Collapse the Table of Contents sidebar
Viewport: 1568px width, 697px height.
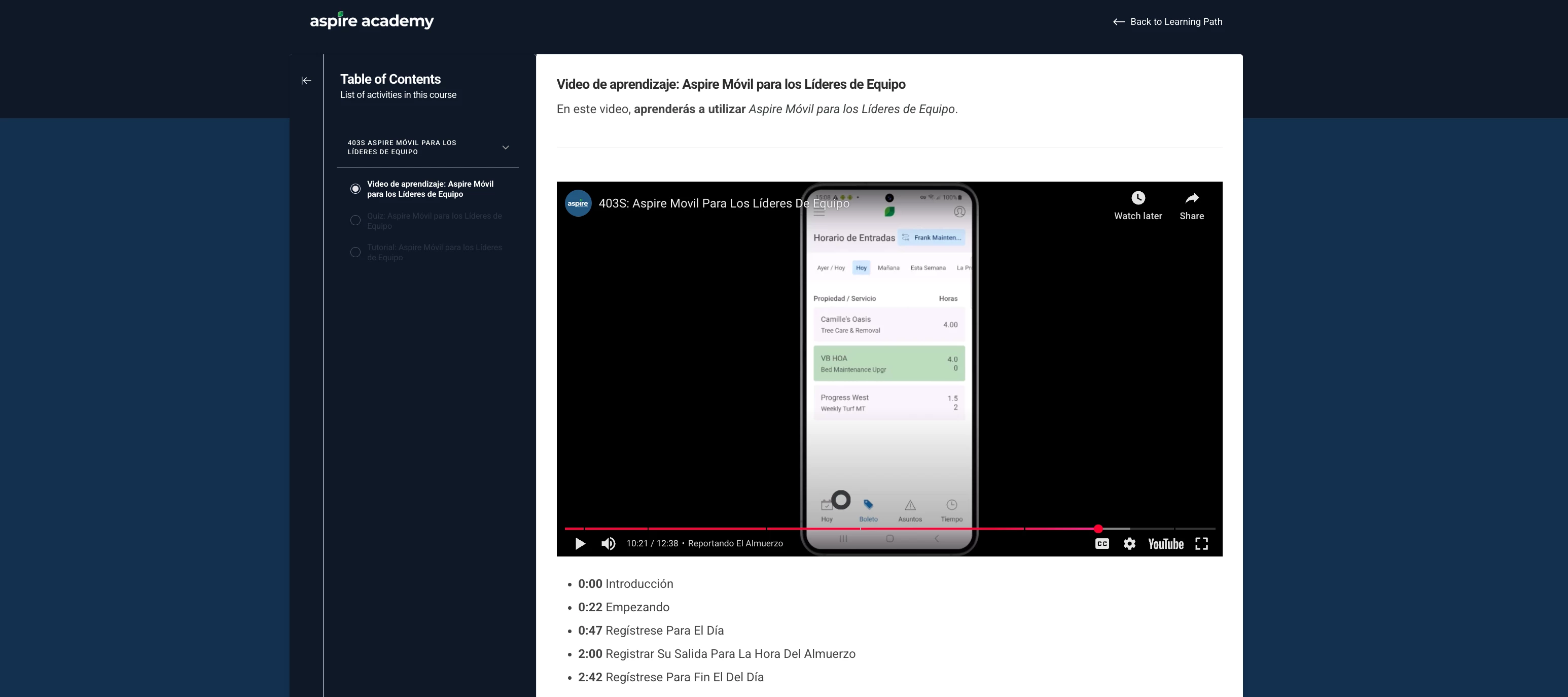coord(306,81)
